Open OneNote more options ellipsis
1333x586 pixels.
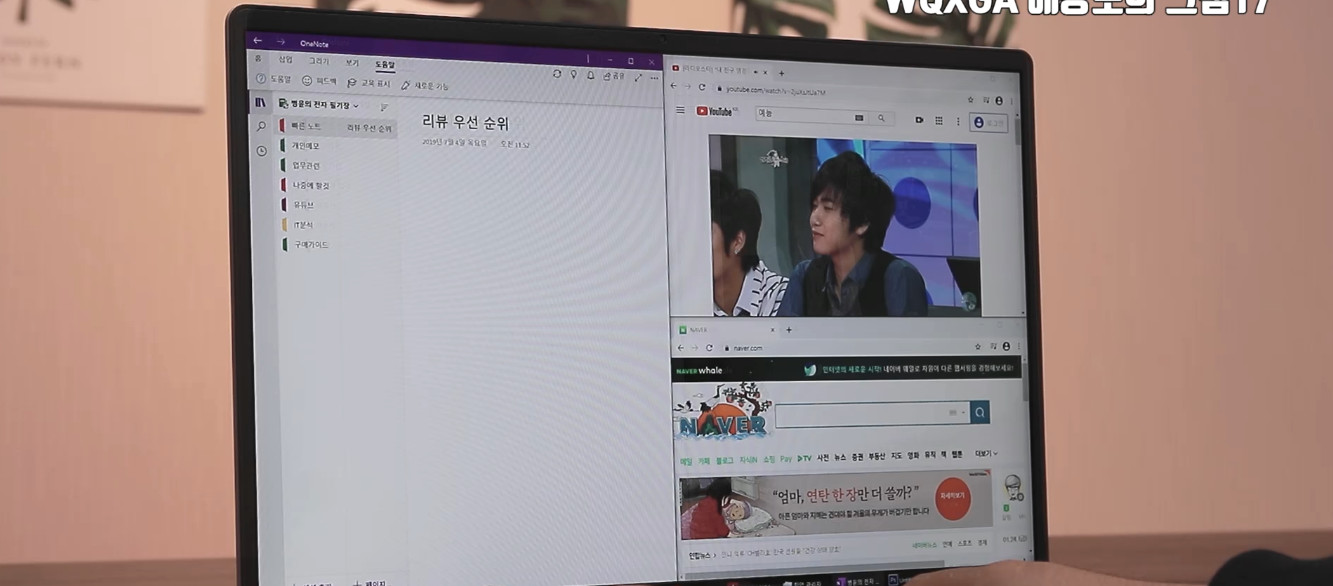654,77
